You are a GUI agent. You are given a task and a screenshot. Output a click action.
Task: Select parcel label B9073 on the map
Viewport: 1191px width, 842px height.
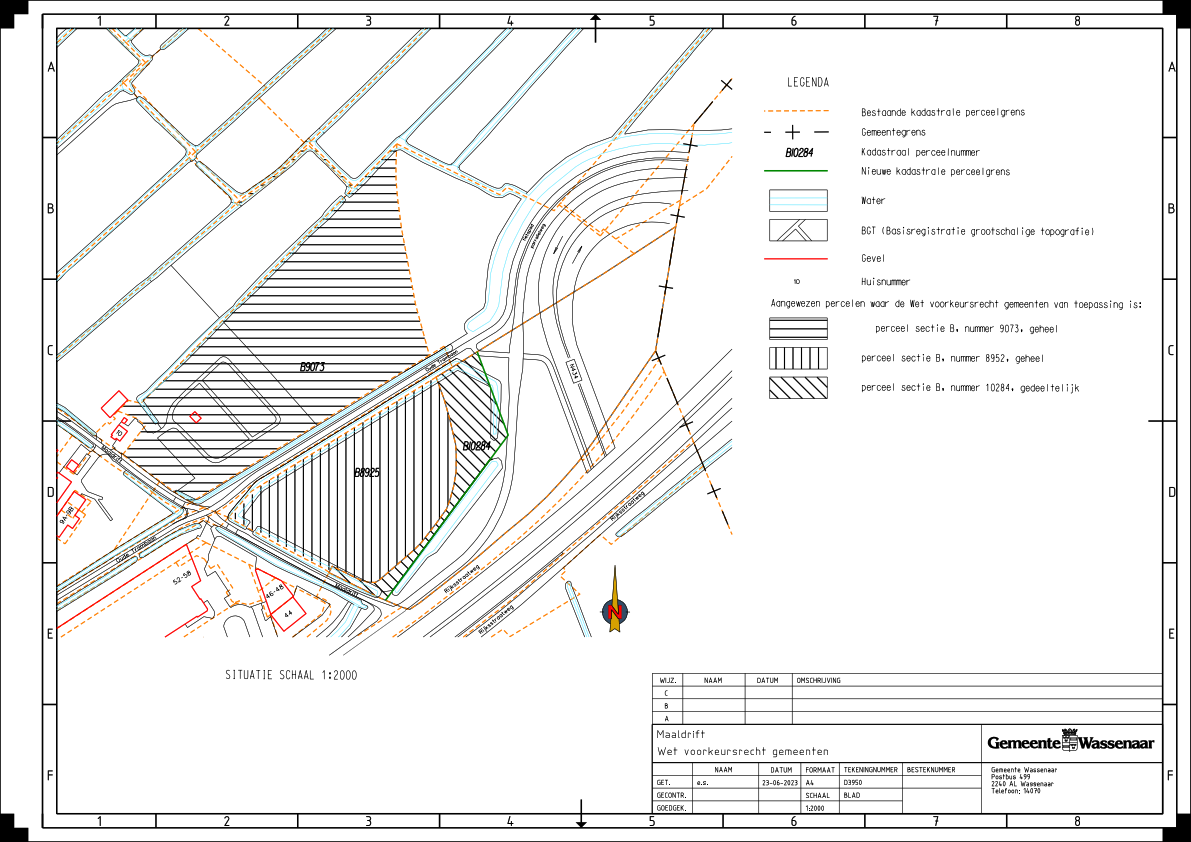coord(313,368)
